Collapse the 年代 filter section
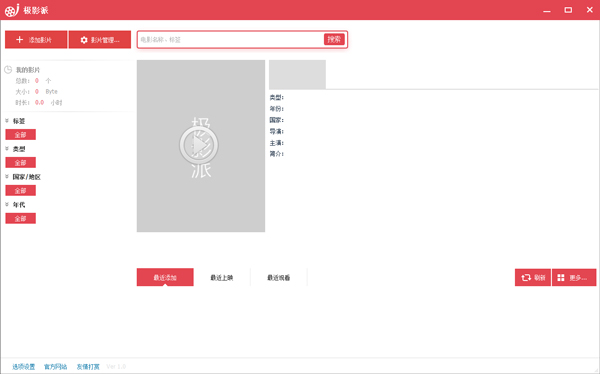Screen dimensions: 600x374 pyautogui.click(x=7, y=204)
